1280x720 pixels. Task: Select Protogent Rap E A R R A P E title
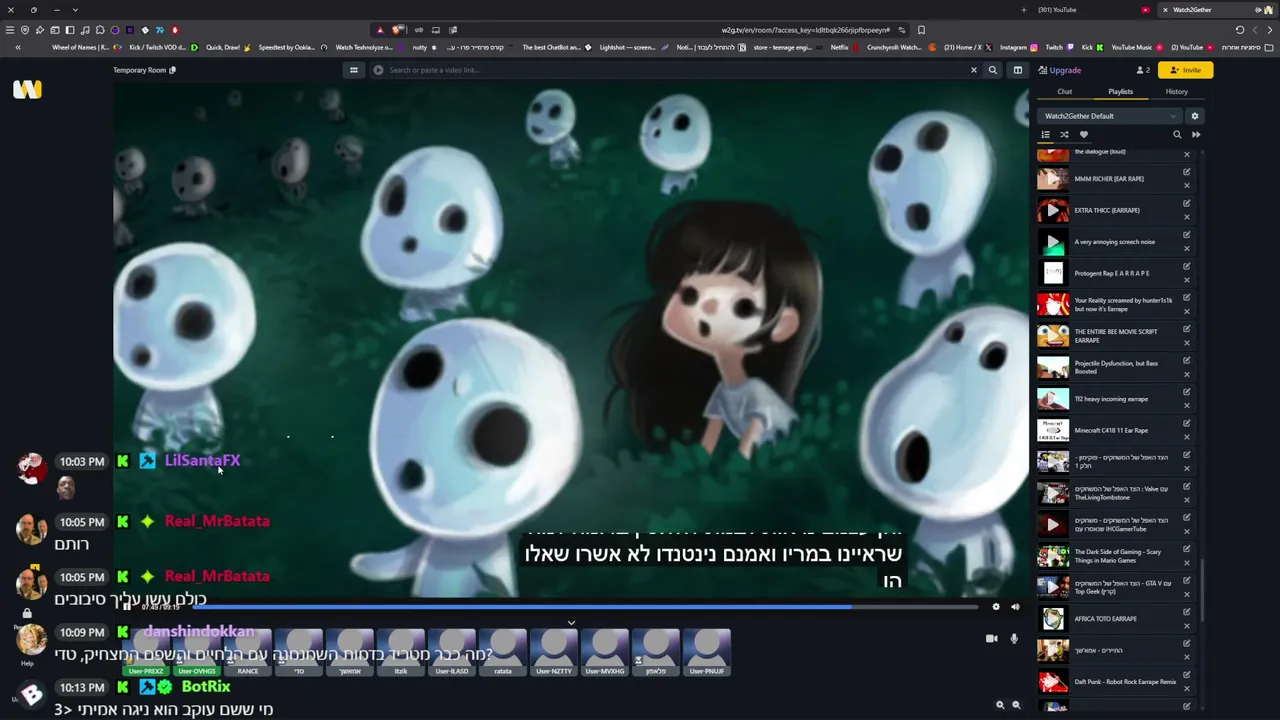[x=1112, y=273]
